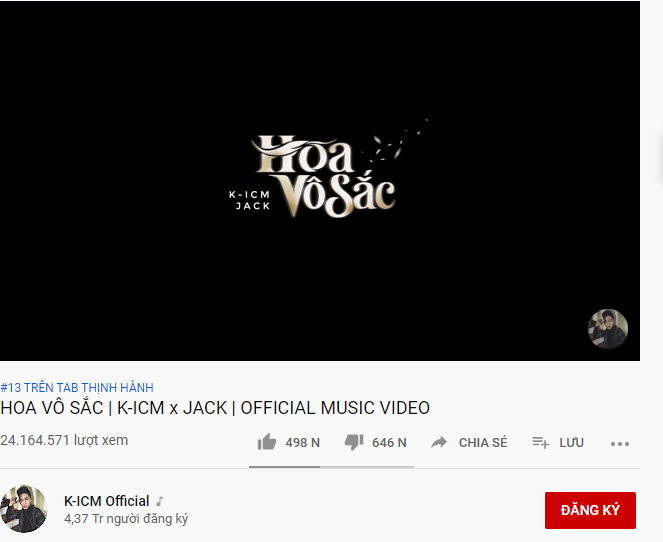Viewport: 663px width, 542px height.
Task: Click the Hoa Vô Sắc video player
Action: [320, 181]
